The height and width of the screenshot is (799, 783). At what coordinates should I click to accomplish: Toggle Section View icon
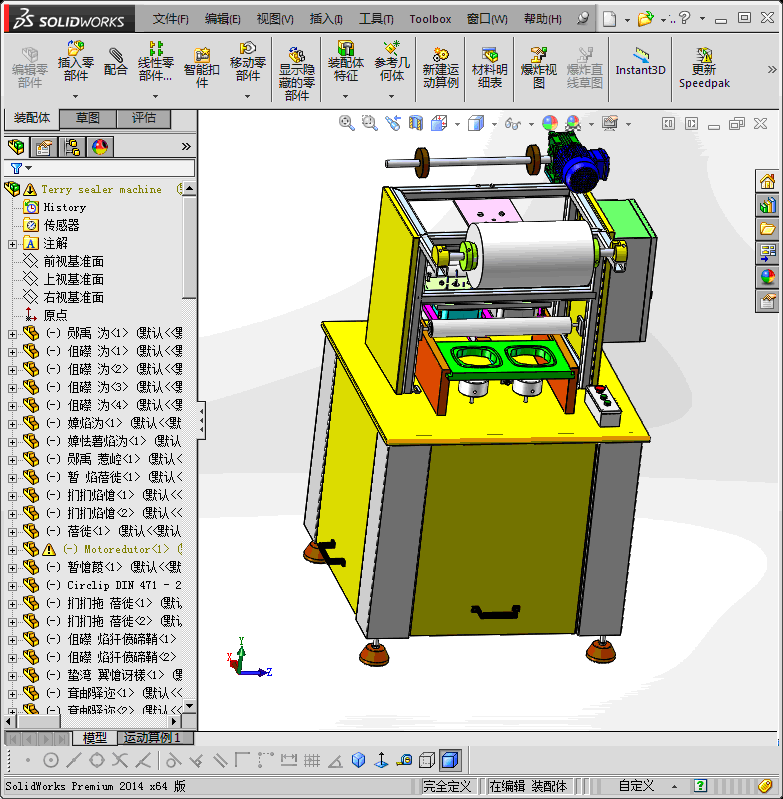(416, 123)
